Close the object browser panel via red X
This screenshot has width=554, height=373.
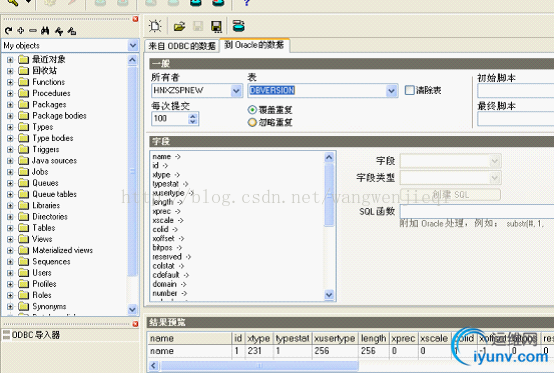click(135, 19)
